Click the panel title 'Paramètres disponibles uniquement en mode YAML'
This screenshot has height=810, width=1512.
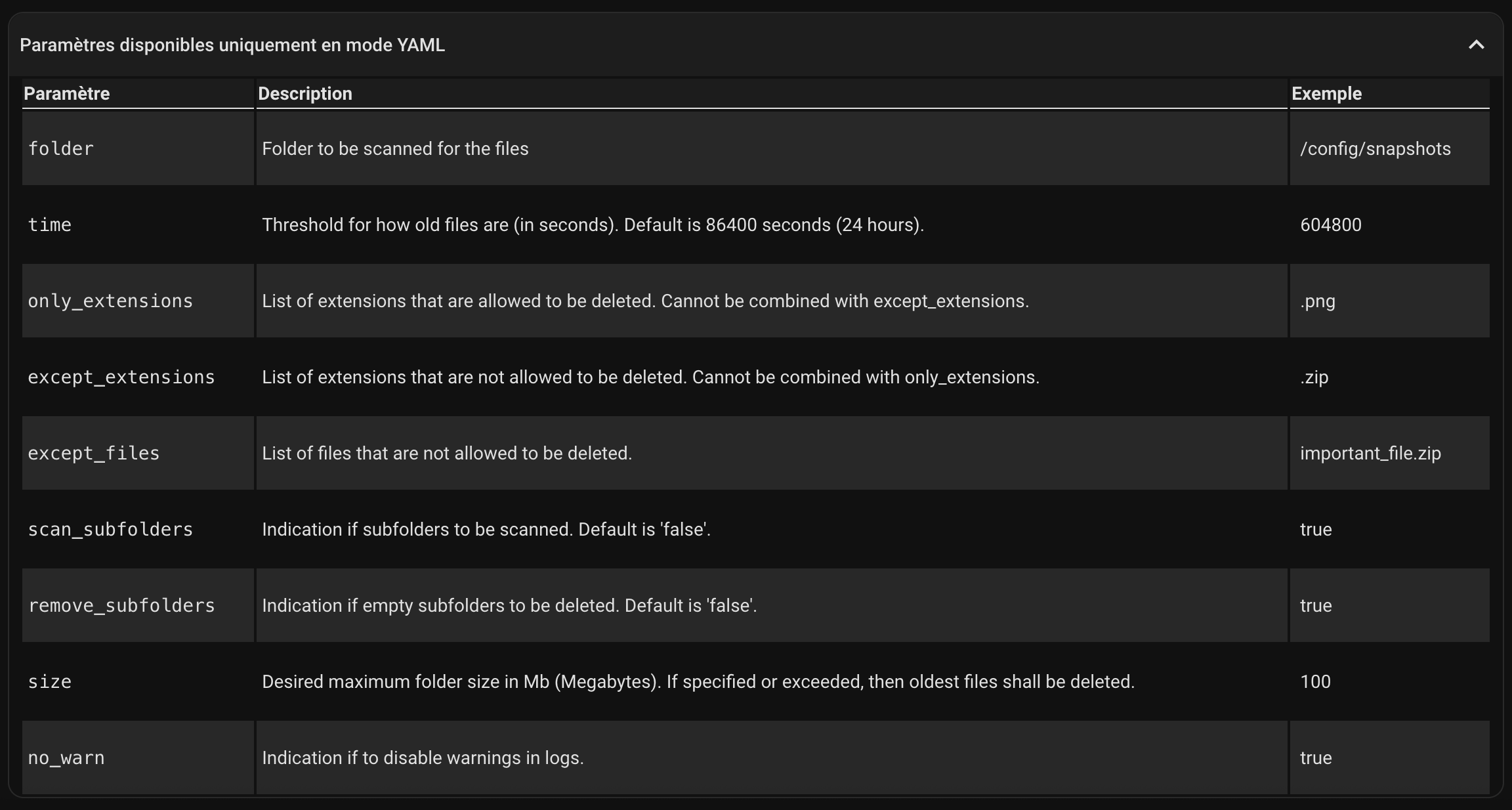[x=232, y=45]
